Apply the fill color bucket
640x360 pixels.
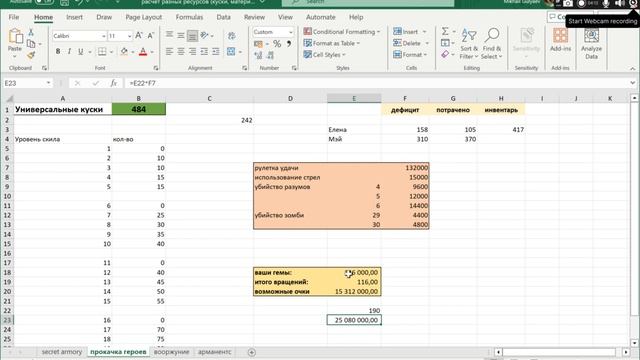click(124, 51)
